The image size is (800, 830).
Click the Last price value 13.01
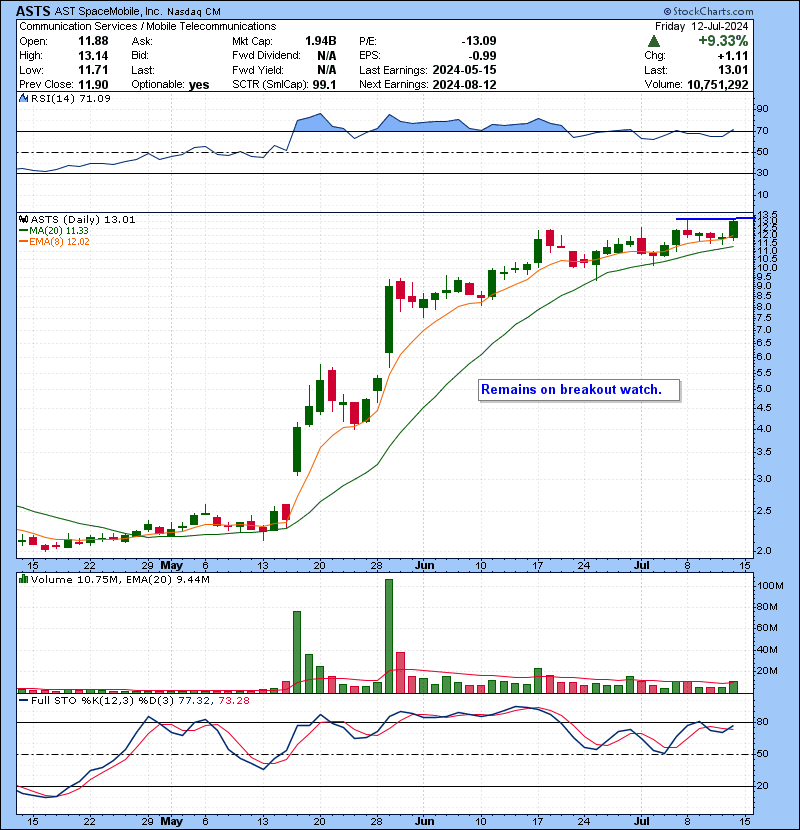click(733, 70)
